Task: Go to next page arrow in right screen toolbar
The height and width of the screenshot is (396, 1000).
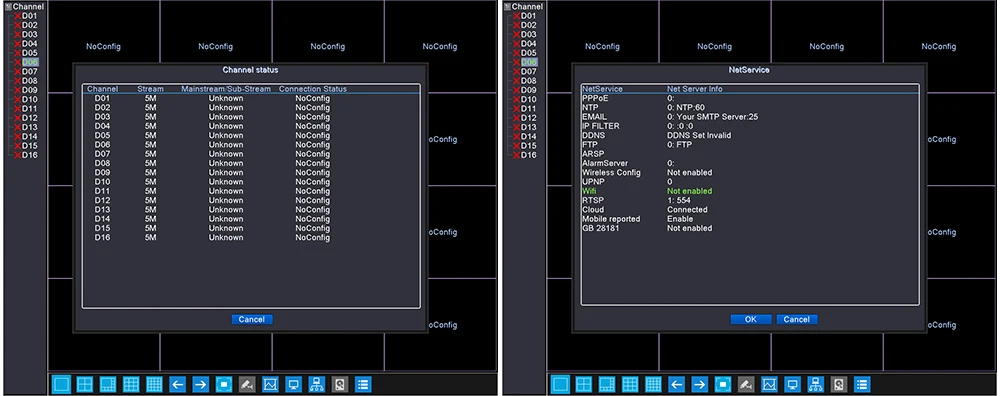Action: click(x=700, y=385)
